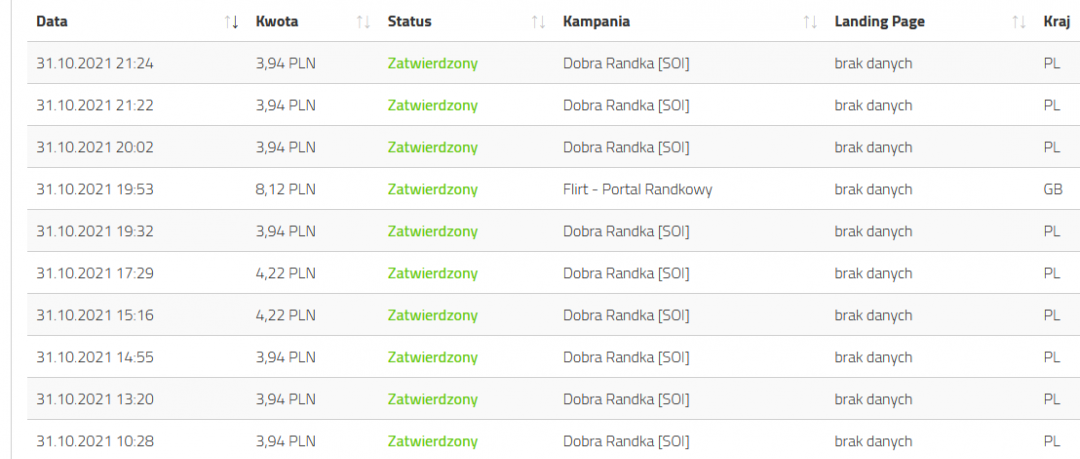Click the sort arrows icon beside Data
This screenshot has width=1080, height=459.
pos(232,21)
